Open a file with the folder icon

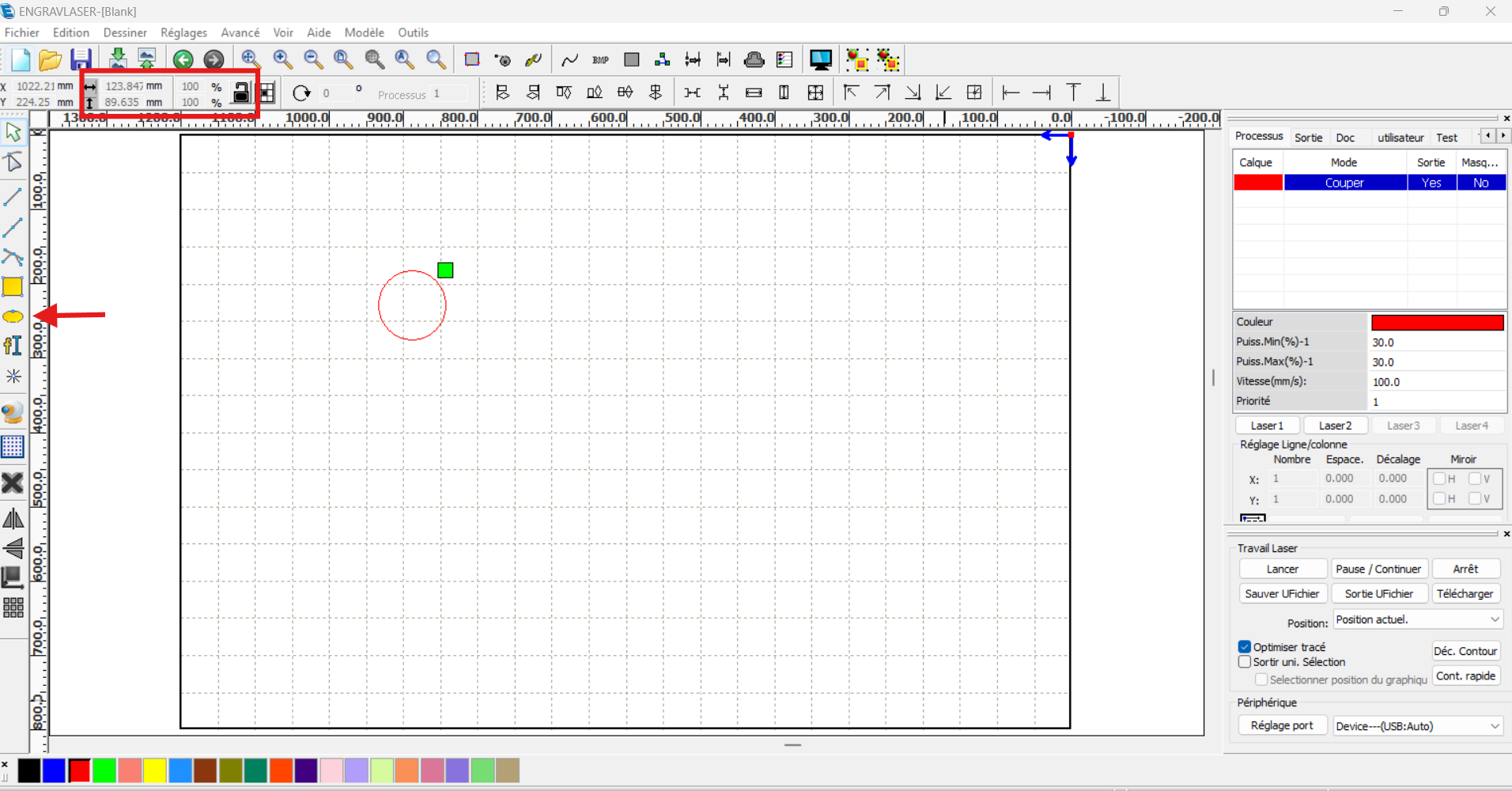click(x=50, y=60)
